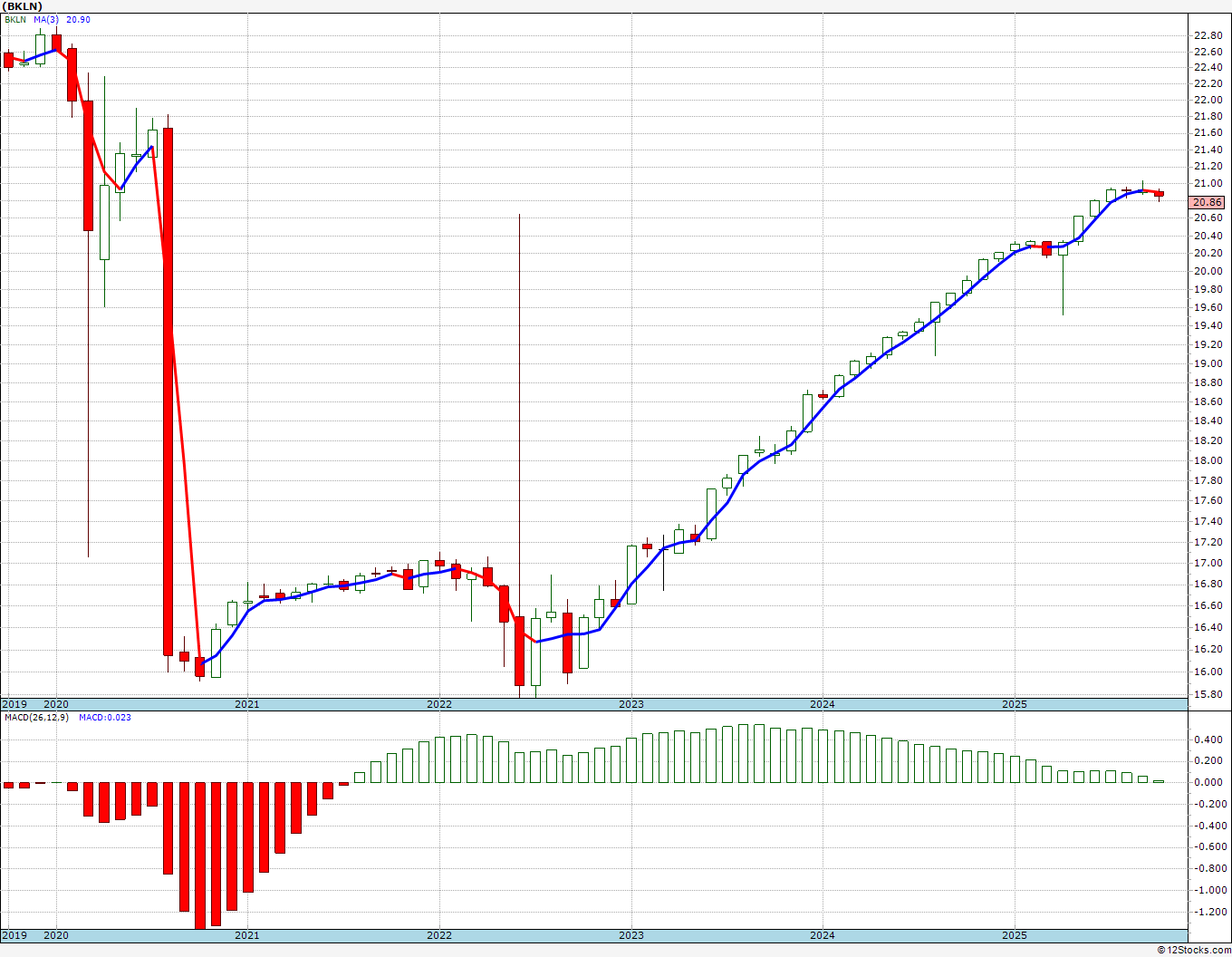Click the 2025 label on MACD panel axis
Screen dimensions: 1232x957
click(x=1015, y=935)
